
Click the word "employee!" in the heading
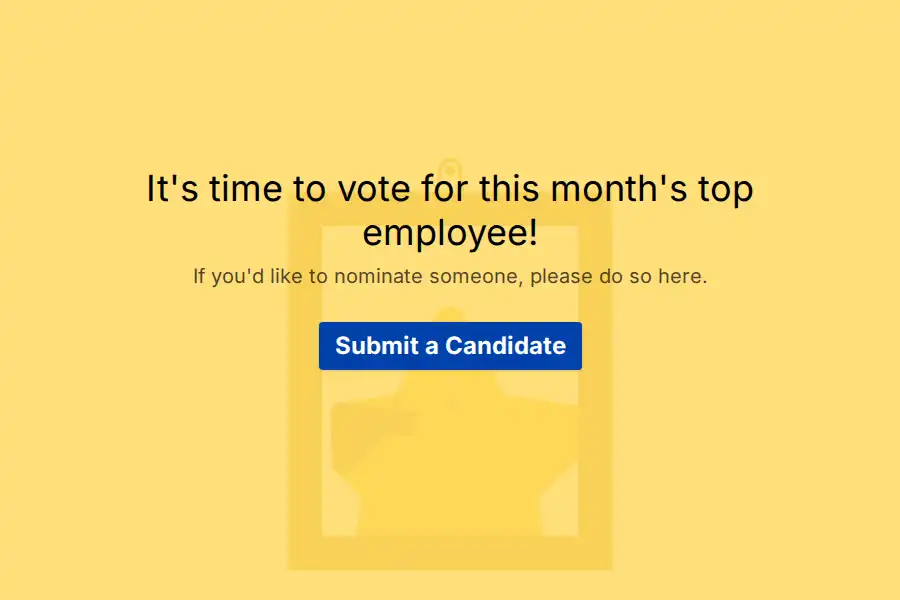coord(450,233)
